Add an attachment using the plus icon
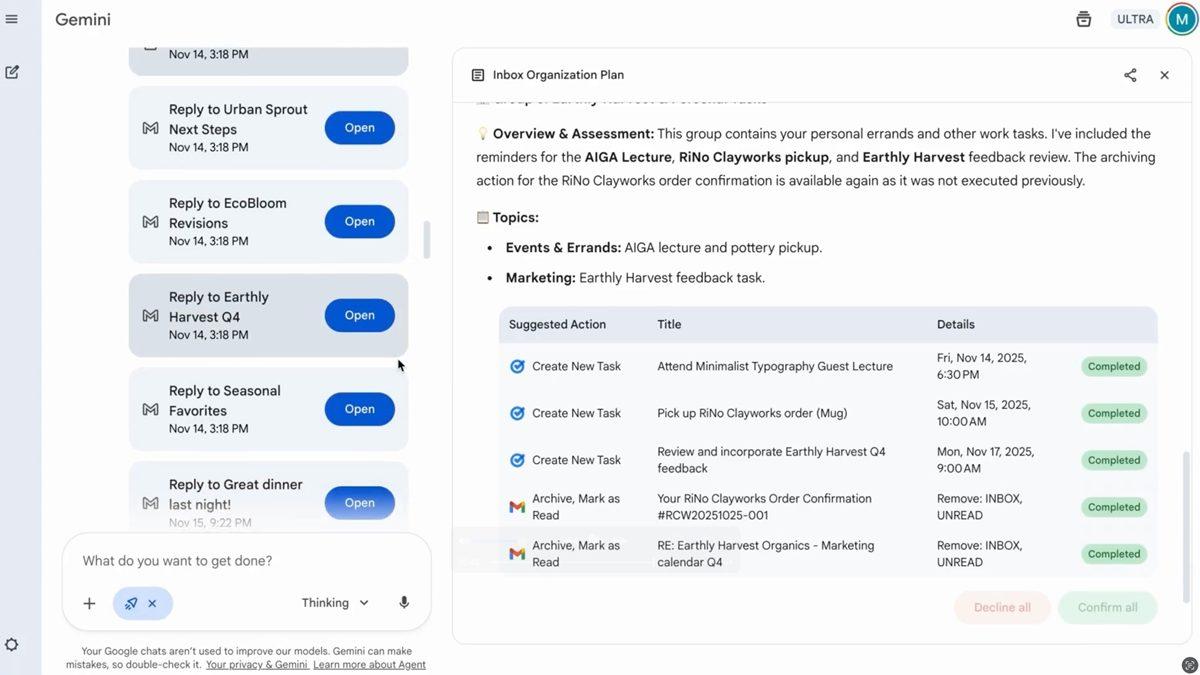The height and width of the screenshot is (675, 1200). click(x=89, y=603)
